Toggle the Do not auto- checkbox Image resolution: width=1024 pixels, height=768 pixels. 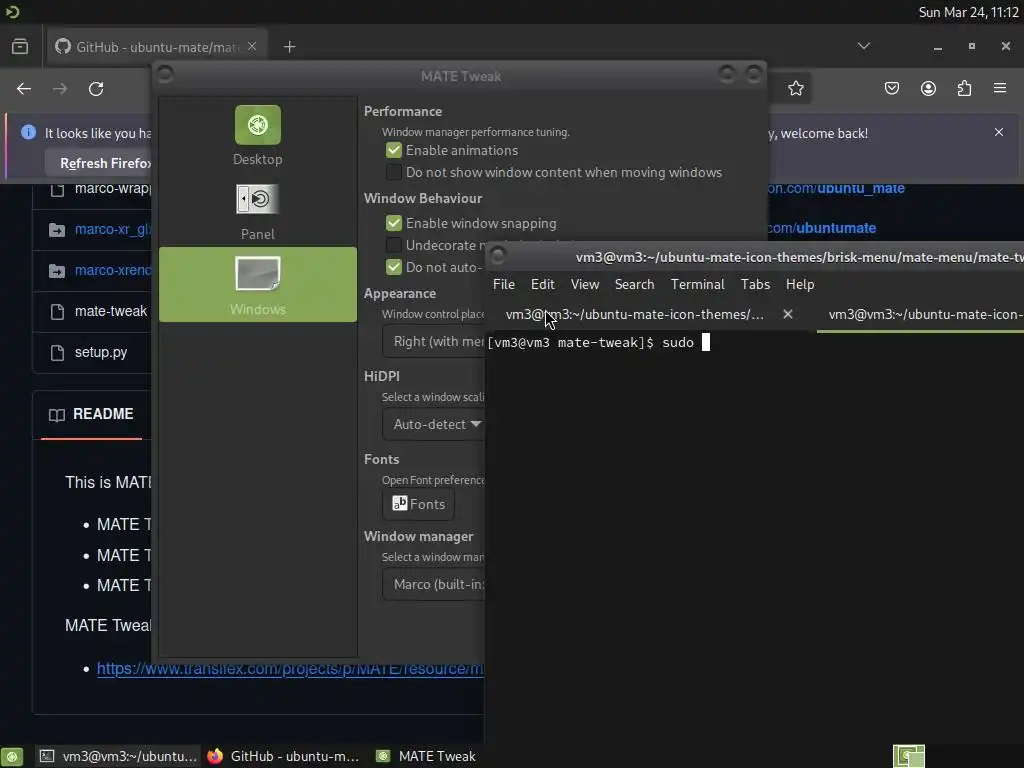click(394, 267)
